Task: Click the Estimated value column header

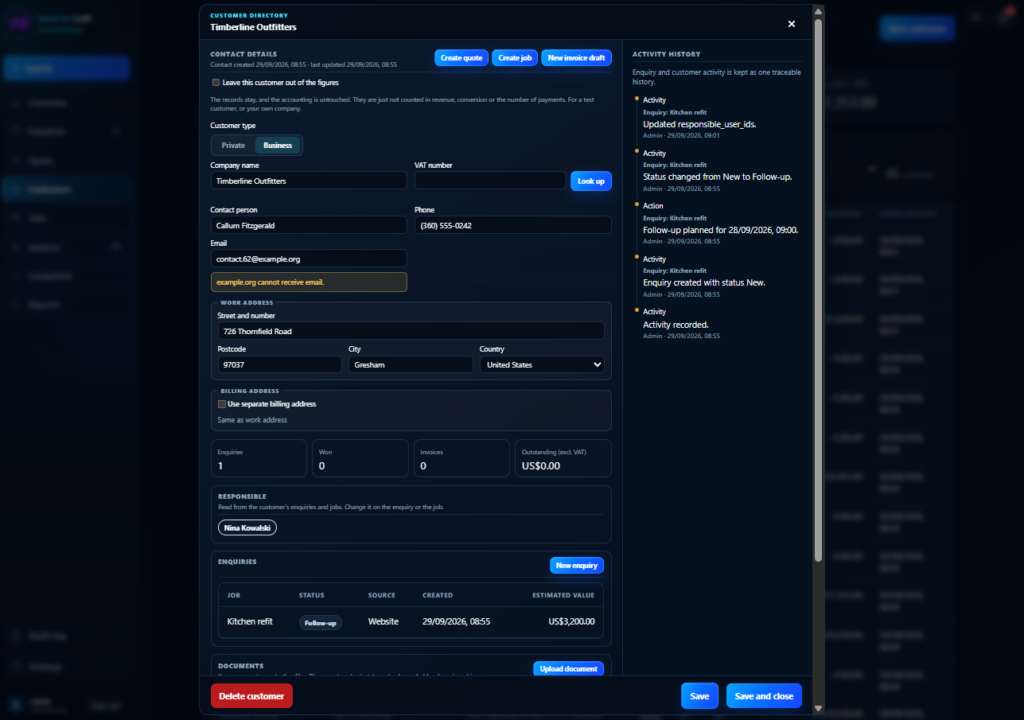Action: (x=563, y=595)
